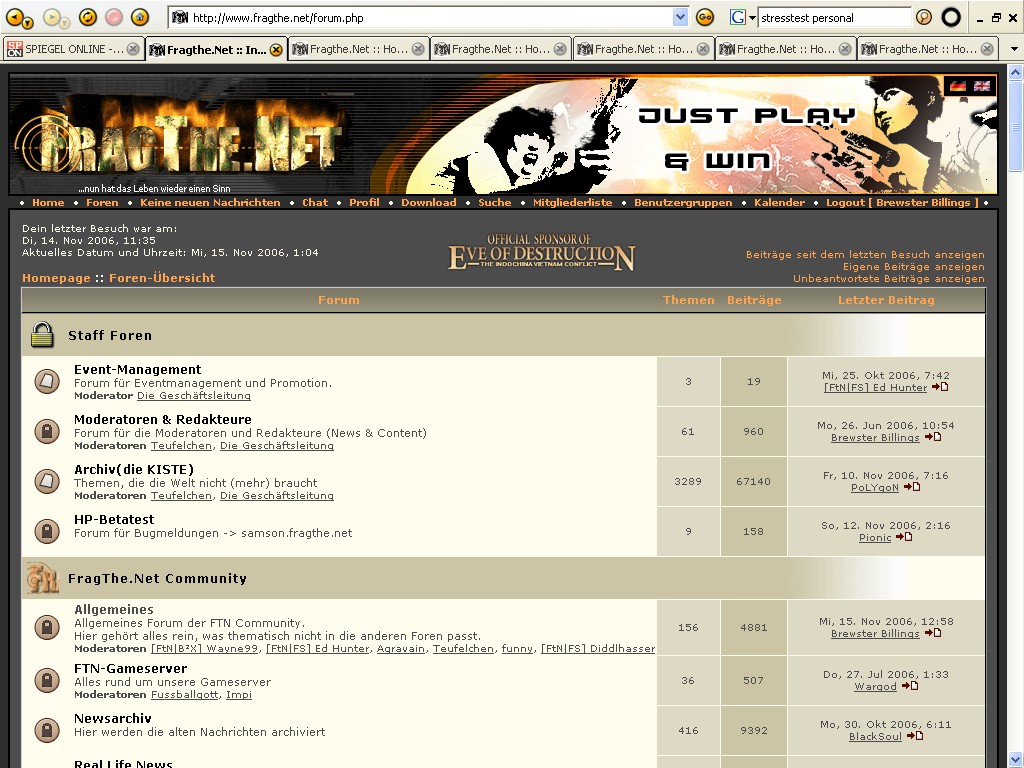Screen dimensions: 1024x768
Task: Switch site language using the English flag
Action: click(x=982, y=87)
